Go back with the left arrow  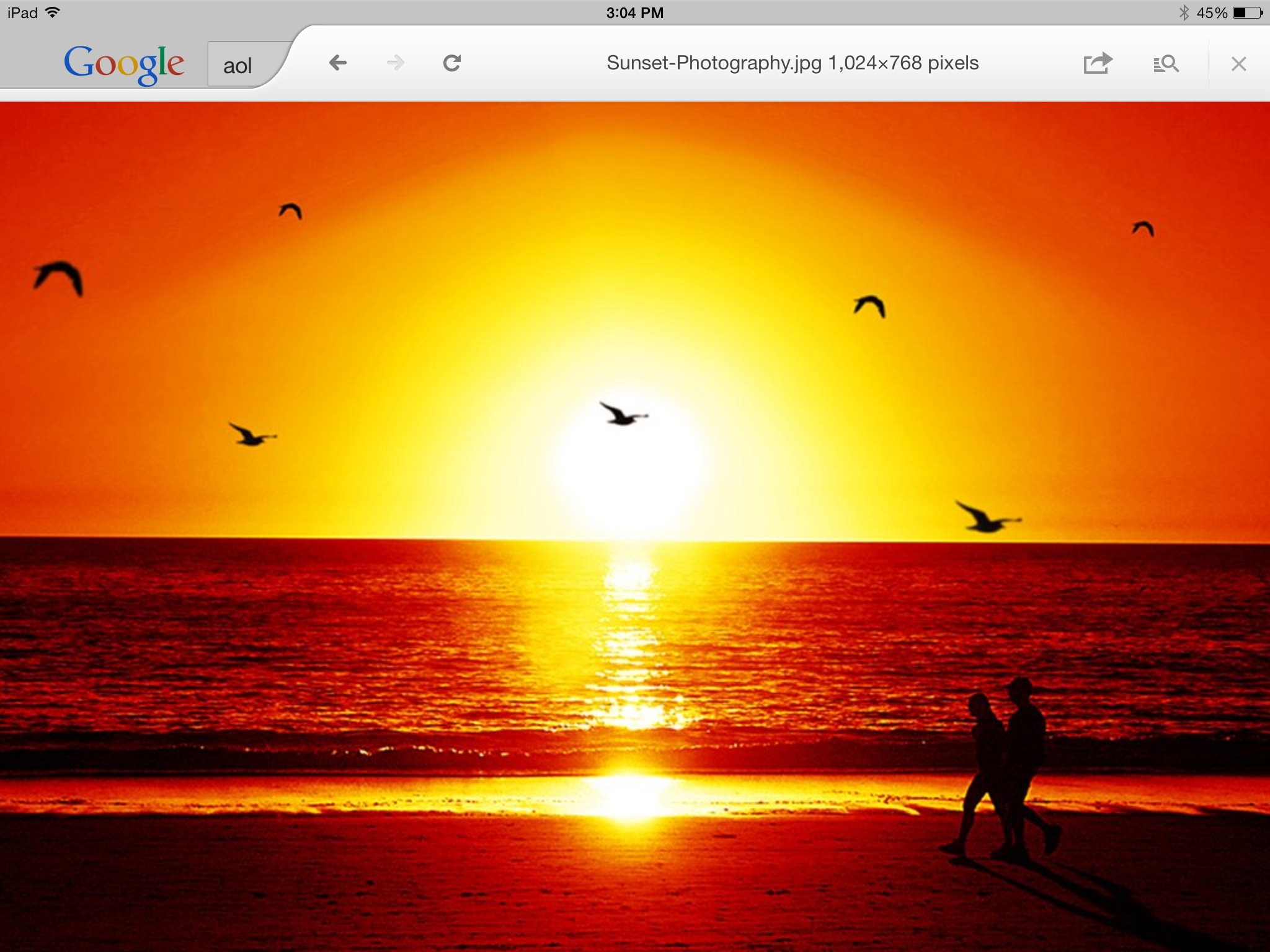(x=338, y=63)
